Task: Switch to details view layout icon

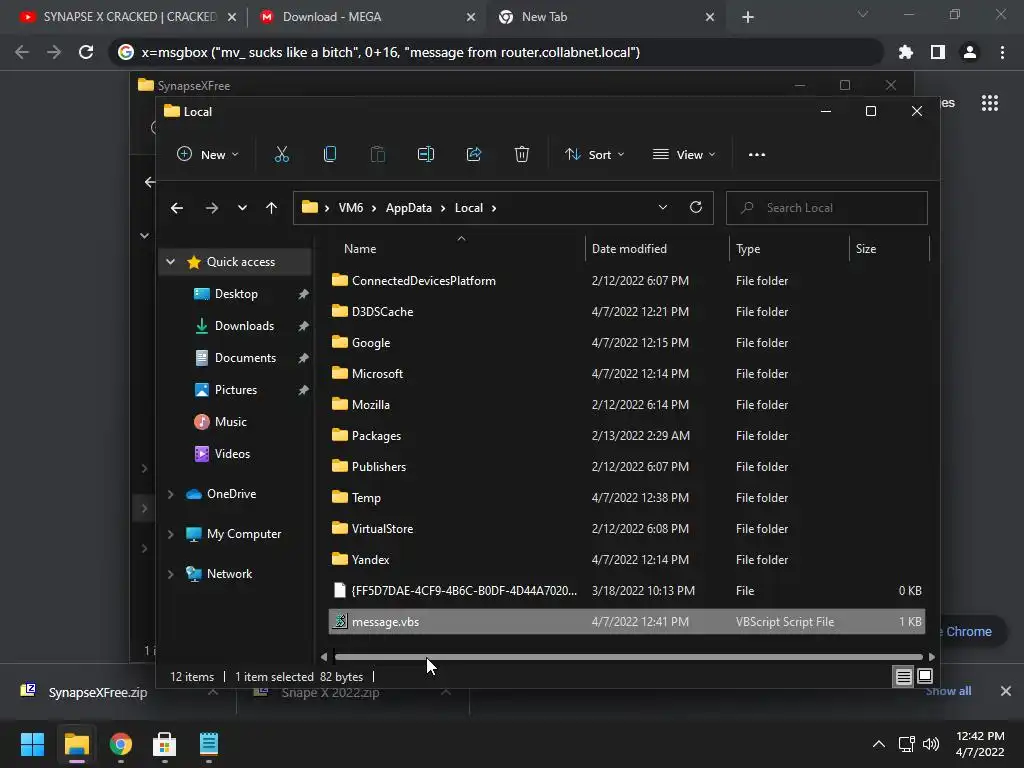Action: (x=903, y=677)
